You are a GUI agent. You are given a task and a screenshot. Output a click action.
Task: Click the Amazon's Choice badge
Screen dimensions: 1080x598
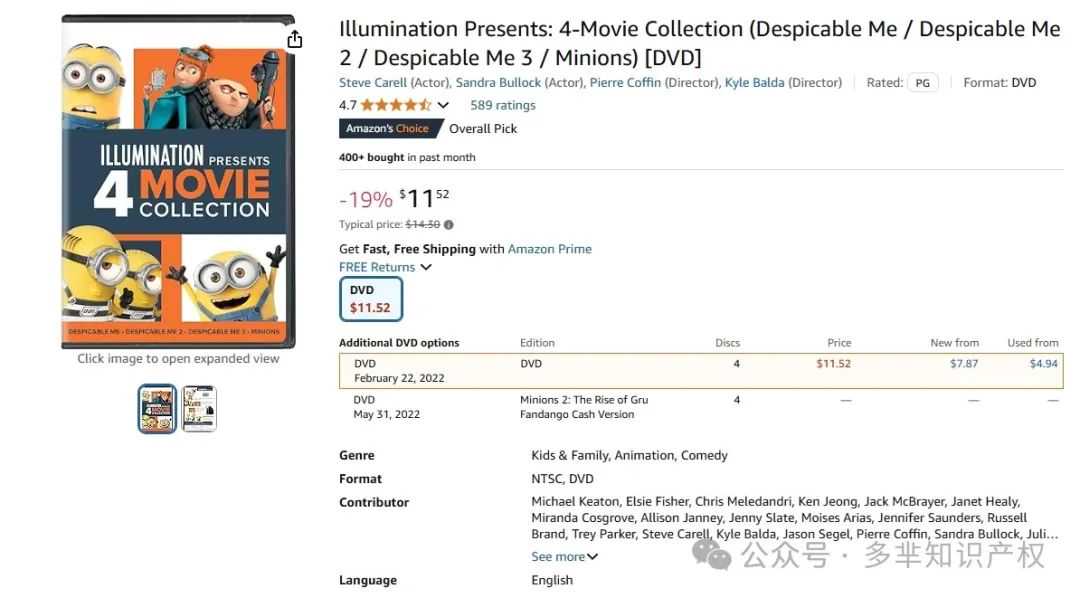pos(387,129)
